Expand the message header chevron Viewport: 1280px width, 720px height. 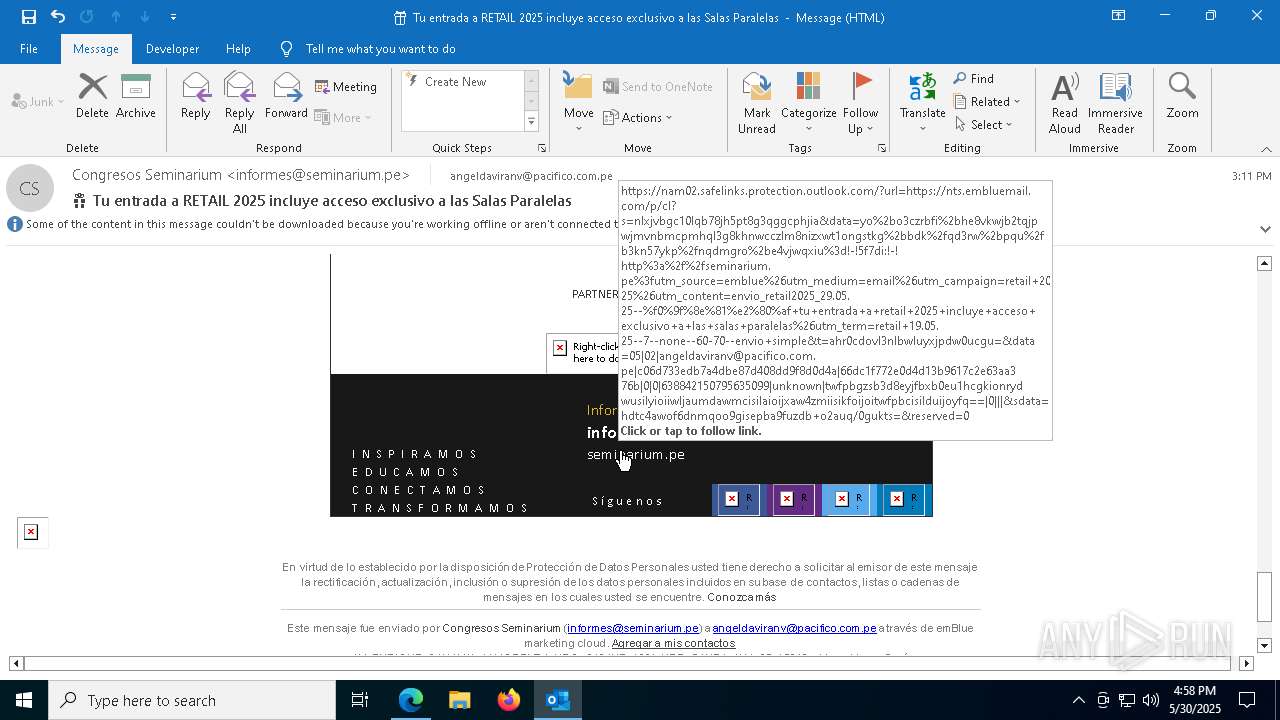(1265, 229)
